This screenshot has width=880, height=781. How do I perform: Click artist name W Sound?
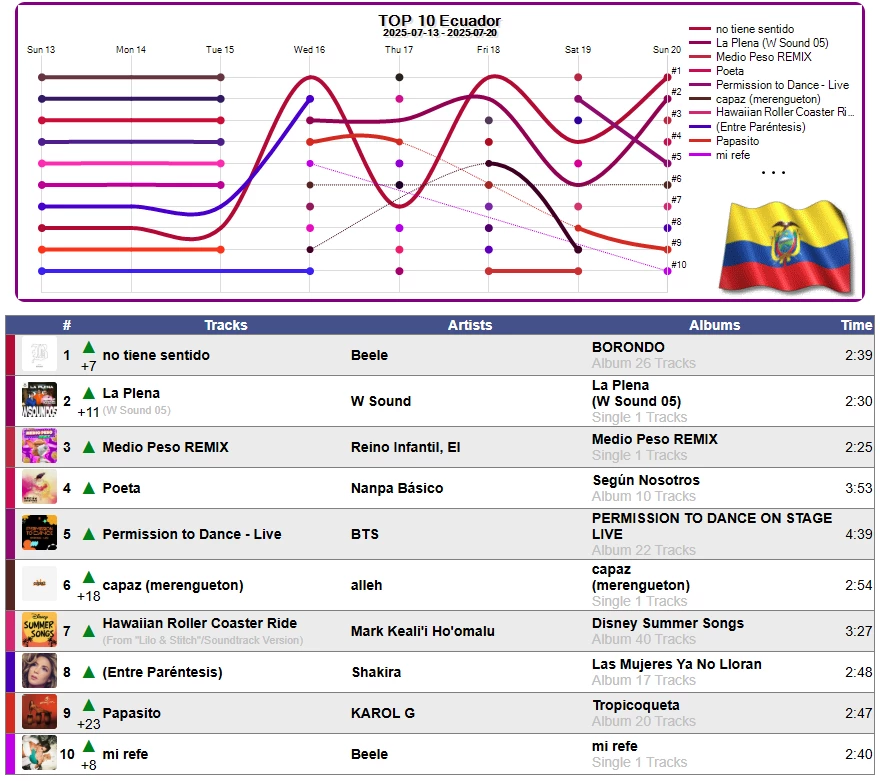(381, 401)
